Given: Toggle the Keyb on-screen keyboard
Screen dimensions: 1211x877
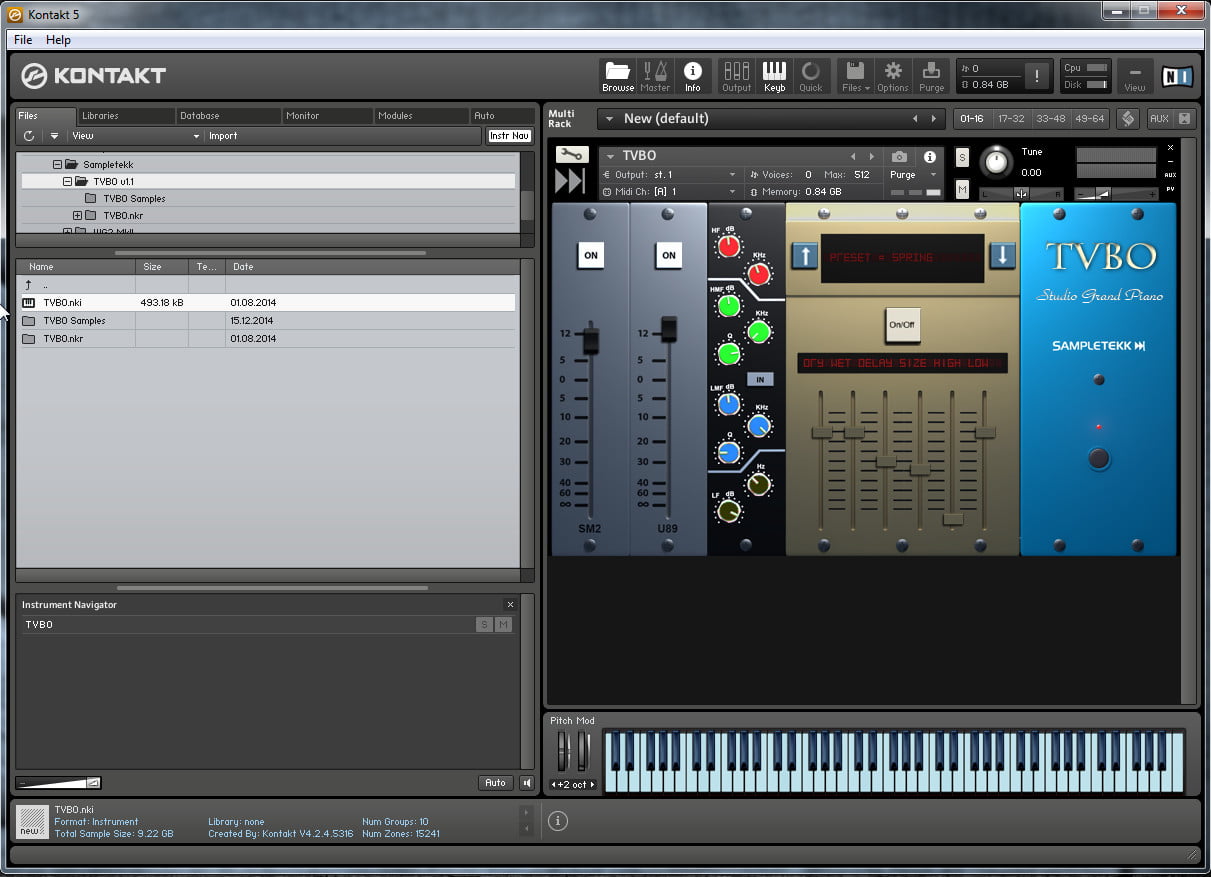Looking at the screenshot, I should [774, 76].
